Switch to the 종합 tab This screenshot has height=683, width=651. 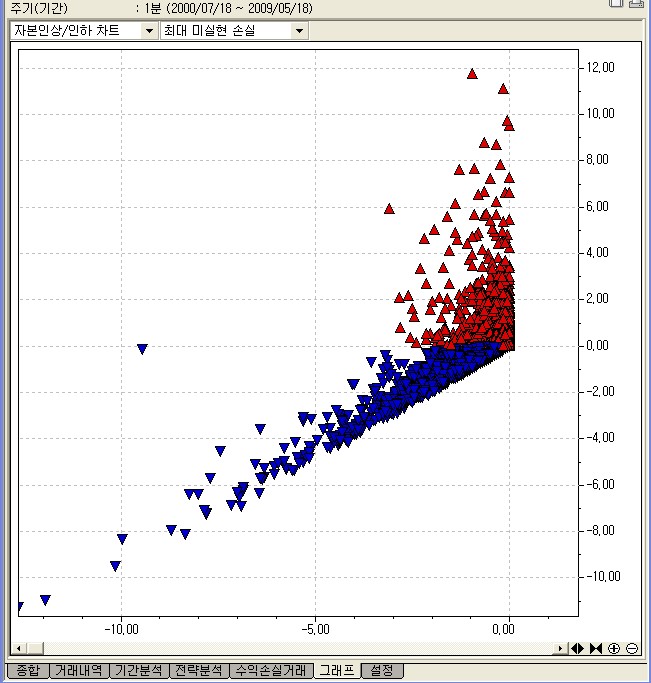28,670
